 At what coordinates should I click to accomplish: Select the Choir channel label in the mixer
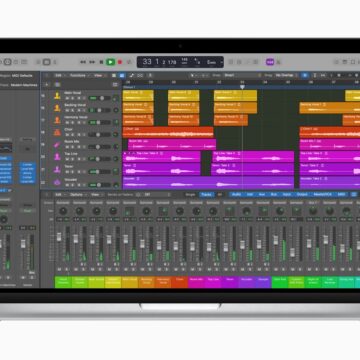[x=180, y=282]
